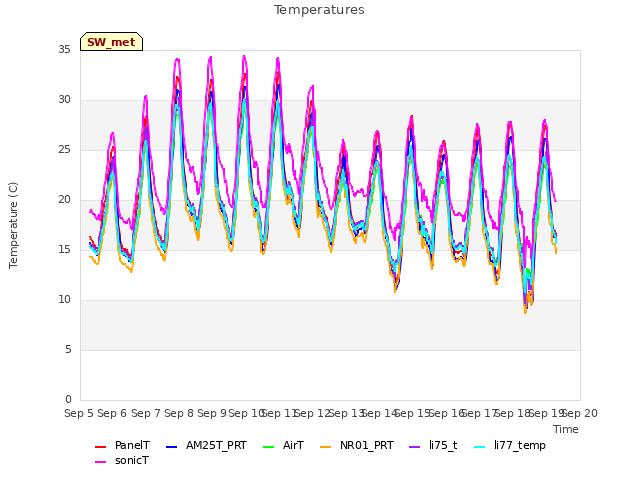Click the 0 y-axis tick label

tap(68, 399)
